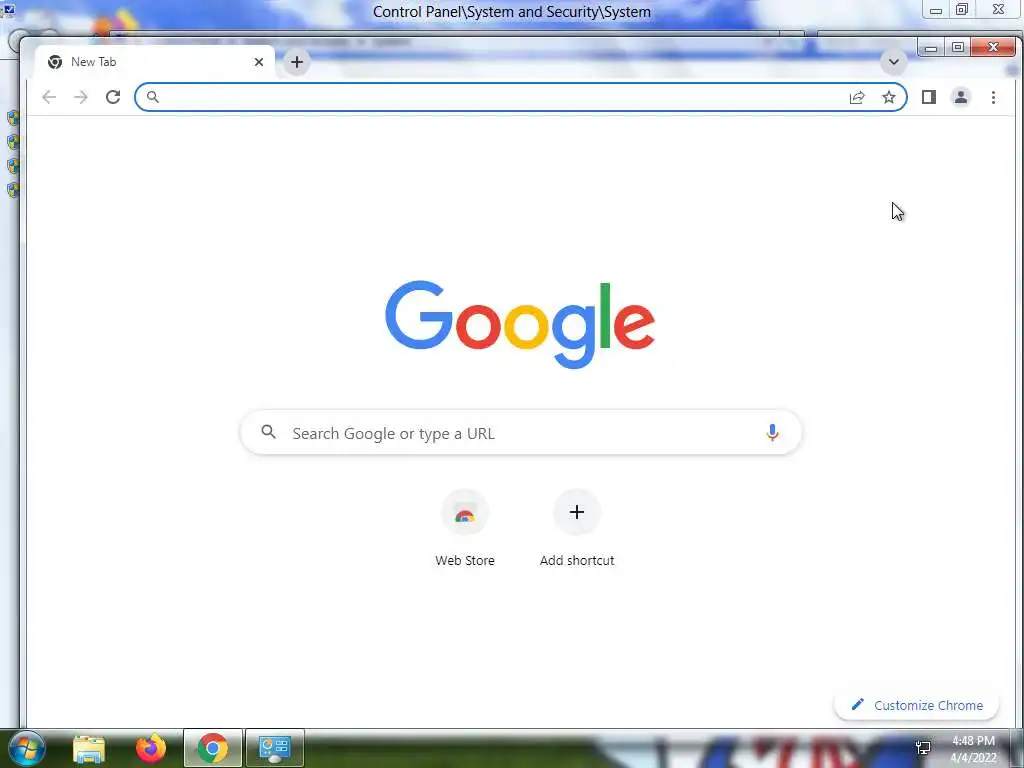Screen dimensions: 1024x768
Task: Click the Chrome forward arrow
Action: tap(80, 97)
